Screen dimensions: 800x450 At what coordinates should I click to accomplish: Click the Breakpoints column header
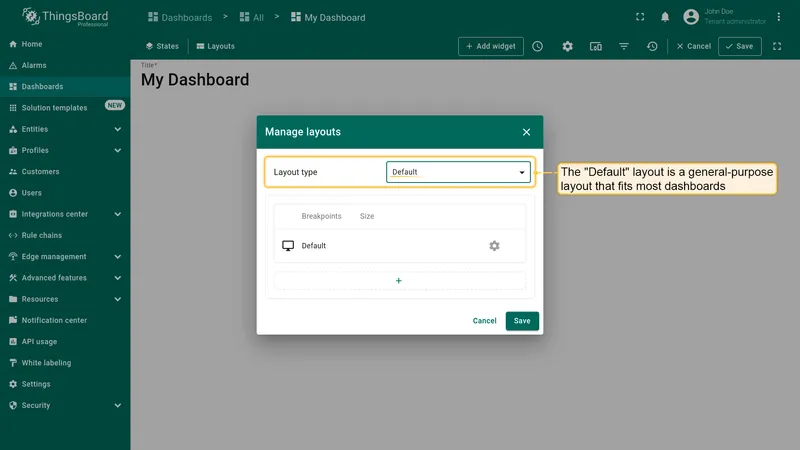[321, 216]
